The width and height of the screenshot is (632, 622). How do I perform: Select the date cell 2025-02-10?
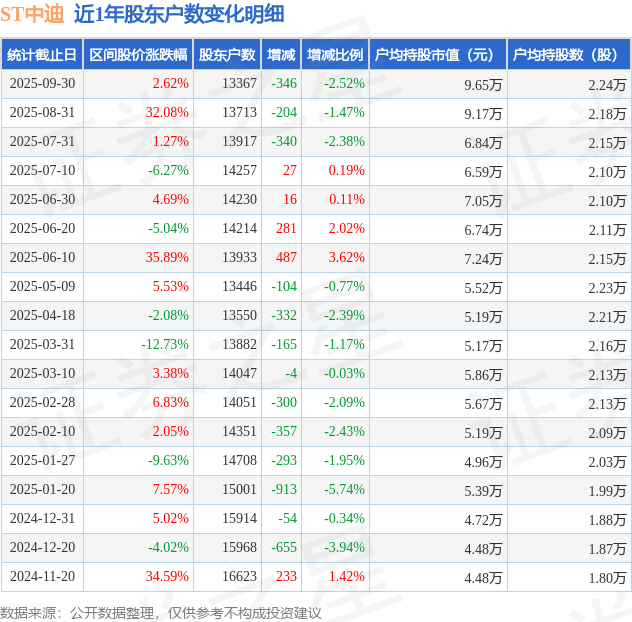pos(42,431)
